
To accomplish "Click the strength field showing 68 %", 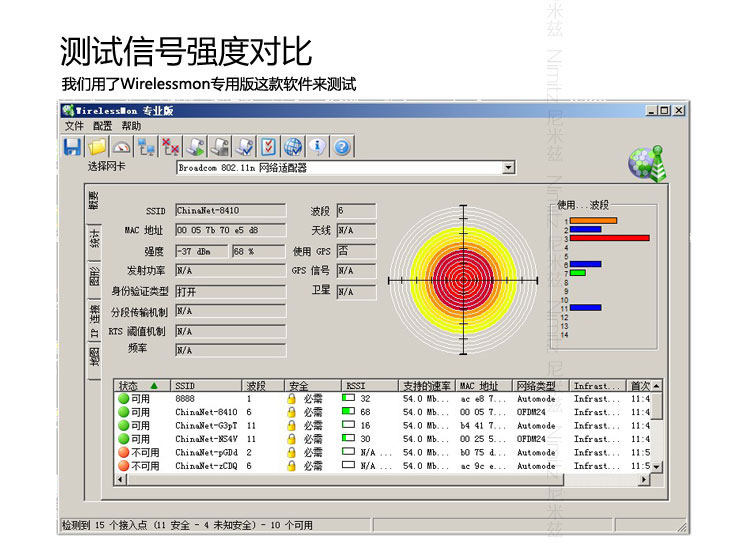I will tap(258, 251).
